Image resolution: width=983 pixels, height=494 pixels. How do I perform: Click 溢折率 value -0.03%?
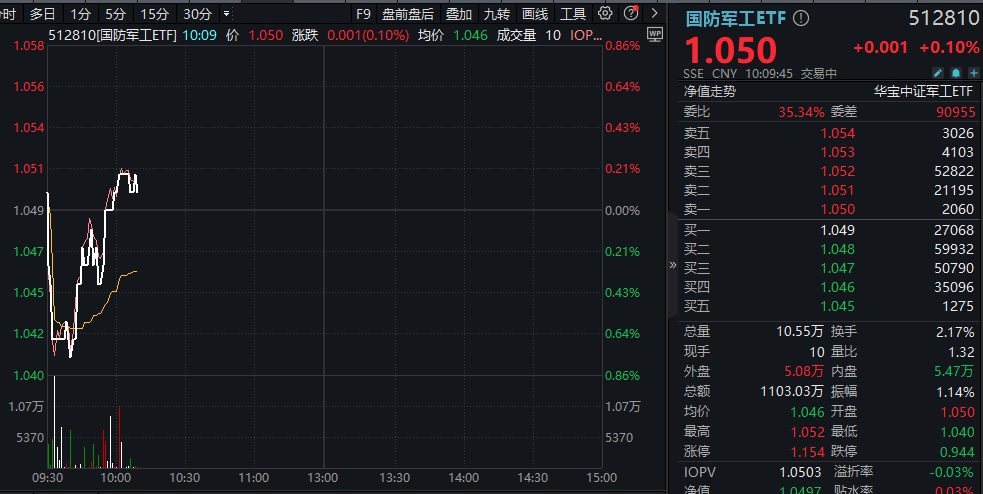coord(953,472)
